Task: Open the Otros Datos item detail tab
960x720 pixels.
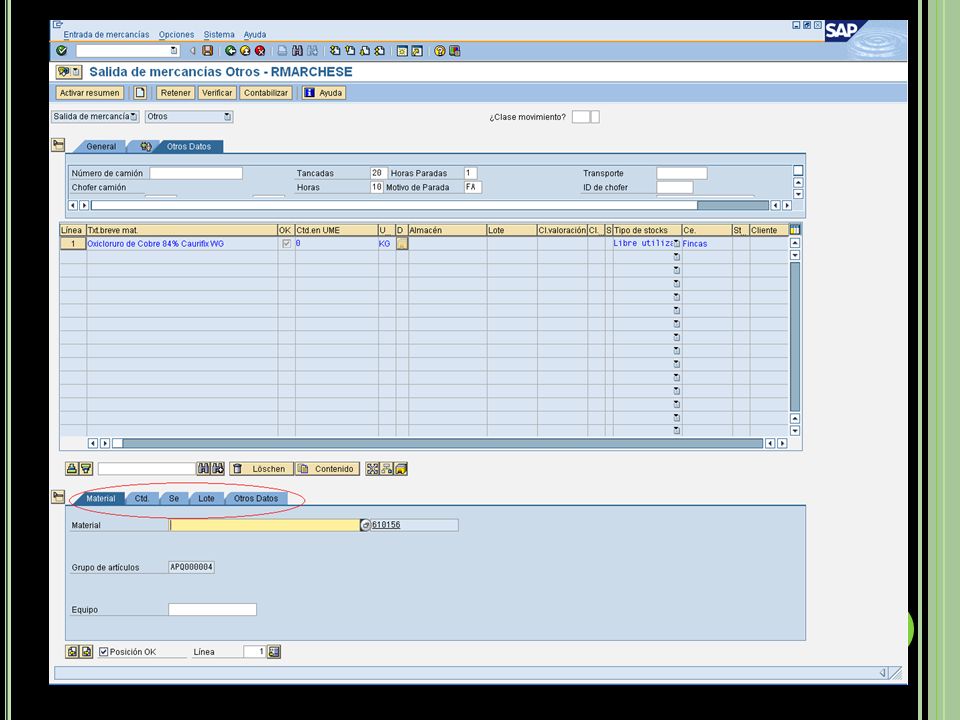Action: pyautogui.click(x=256, y=498)
